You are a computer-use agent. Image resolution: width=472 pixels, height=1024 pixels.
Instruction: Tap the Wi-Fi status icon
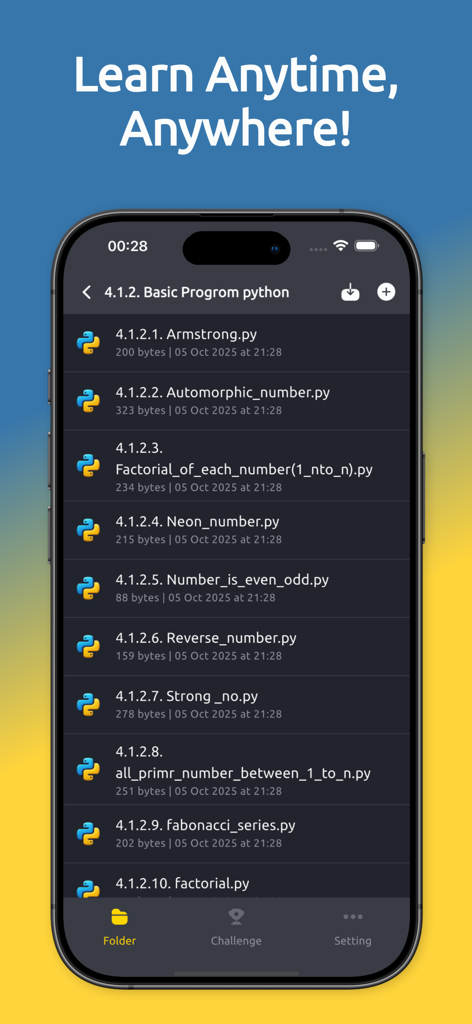(340, 246)
